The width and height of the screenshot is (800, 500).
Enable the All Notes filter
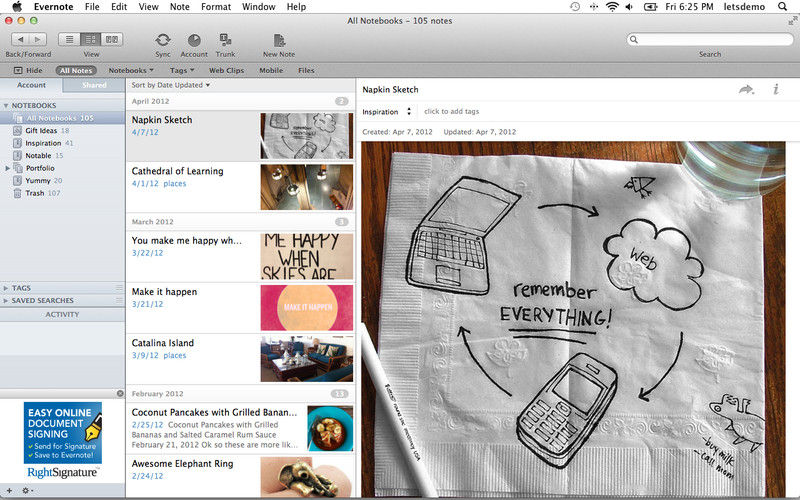76,70
